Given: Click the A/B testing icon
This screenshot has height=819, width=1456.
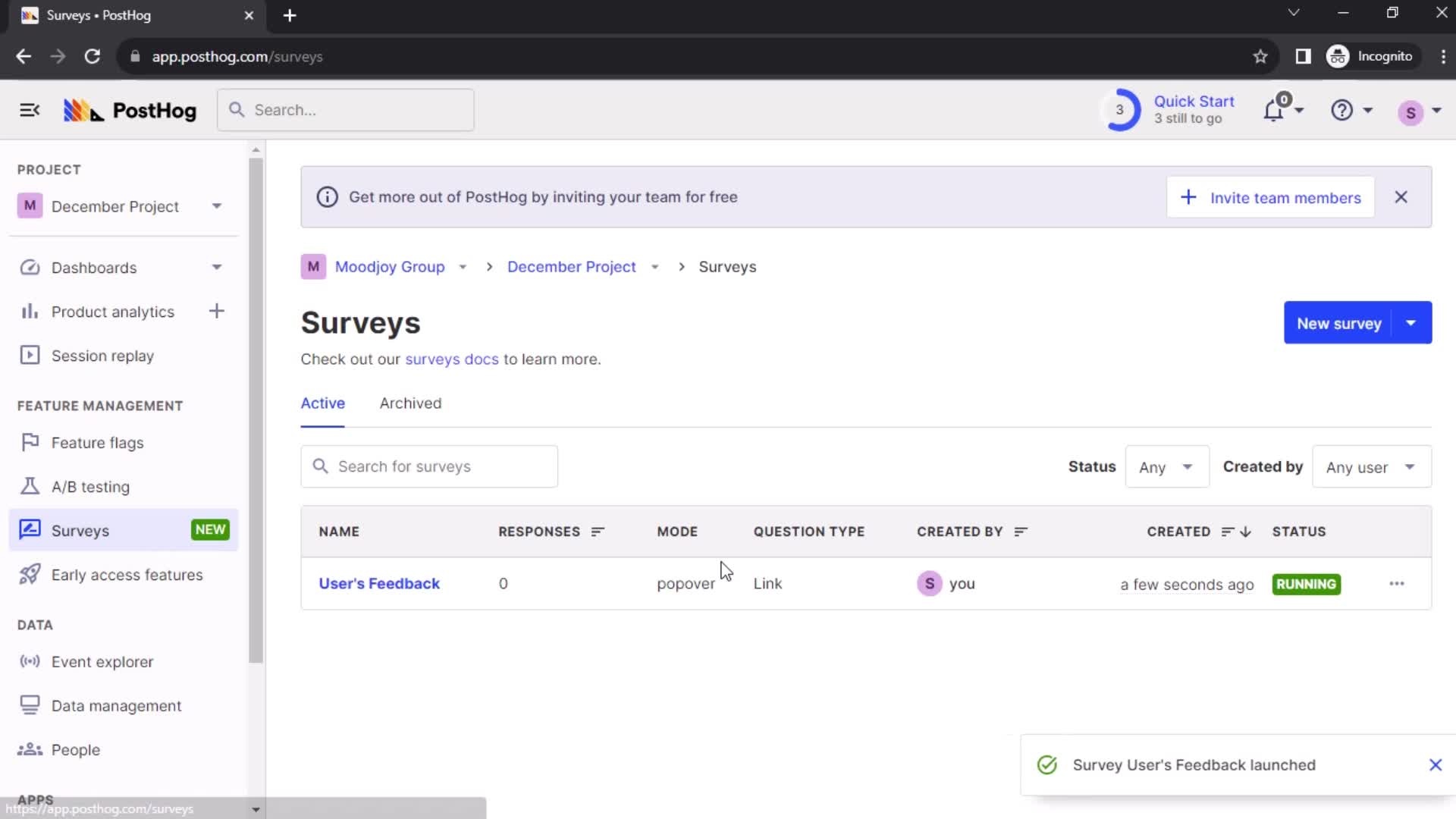Looking at the screenshot, I should click(29, 487).
